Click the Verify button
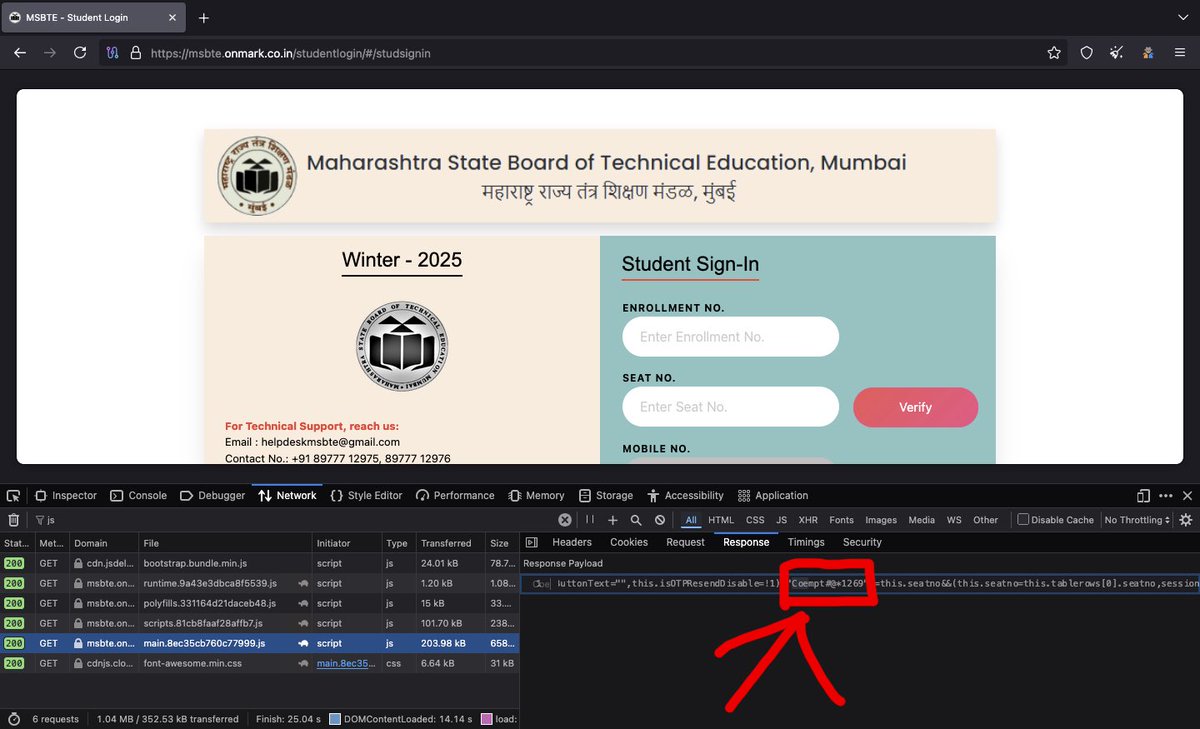Screen dimensions: 1200x729 click(x=915, y=407)
